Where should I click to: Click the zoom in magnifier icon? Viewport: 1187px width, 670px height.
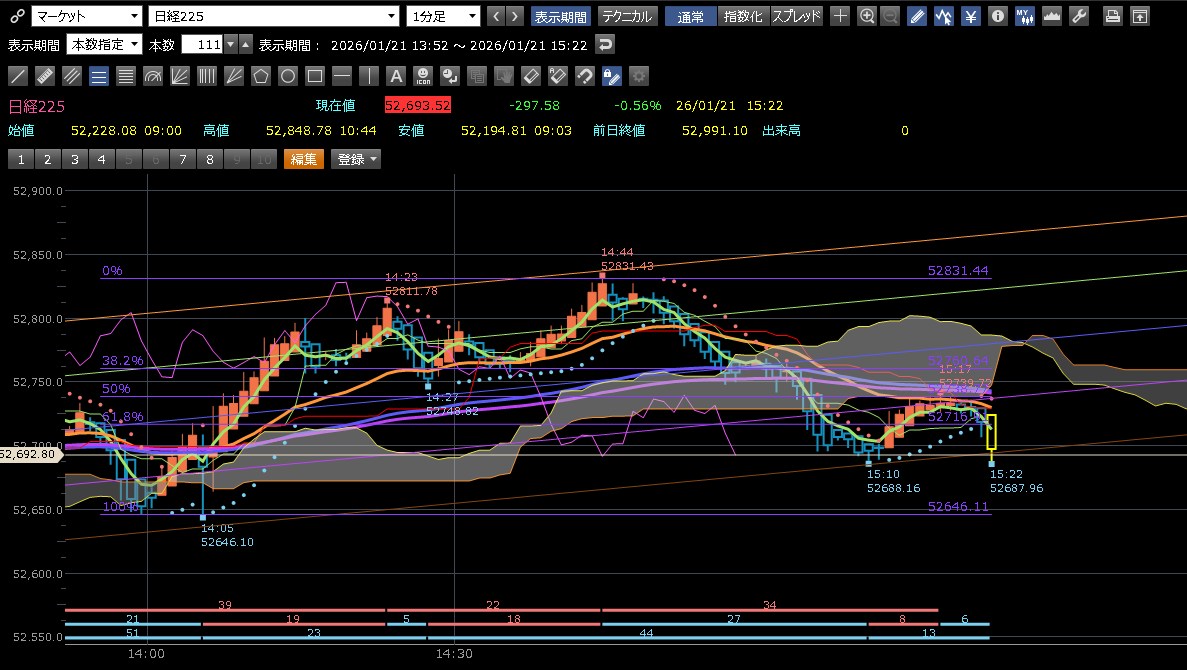pyautogui.click(x=867, y=16)
